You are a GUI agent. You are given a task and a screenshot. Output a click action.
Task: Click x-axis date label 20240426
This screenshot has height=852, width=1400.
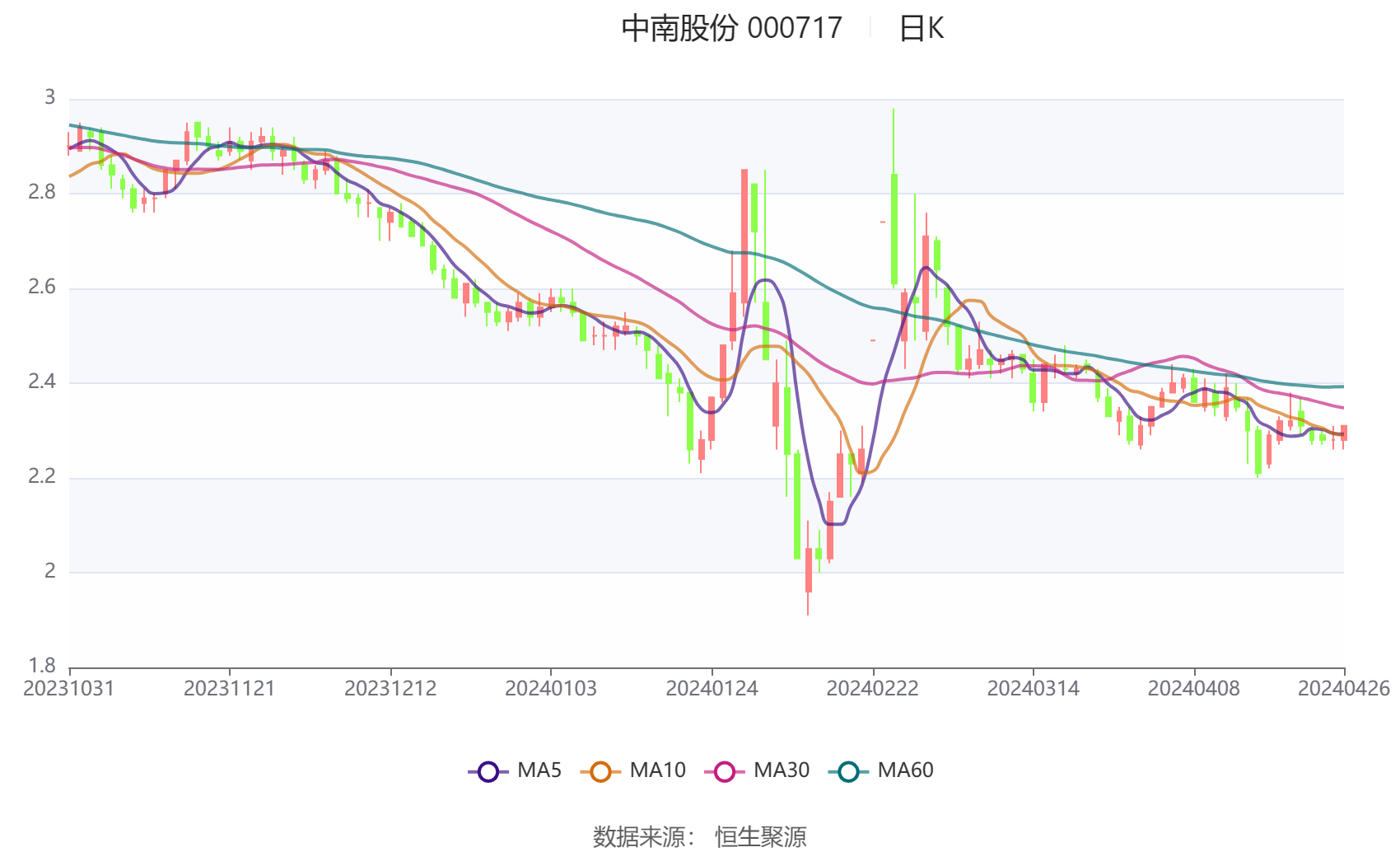pyautogui.click(x=1344, y=689)
